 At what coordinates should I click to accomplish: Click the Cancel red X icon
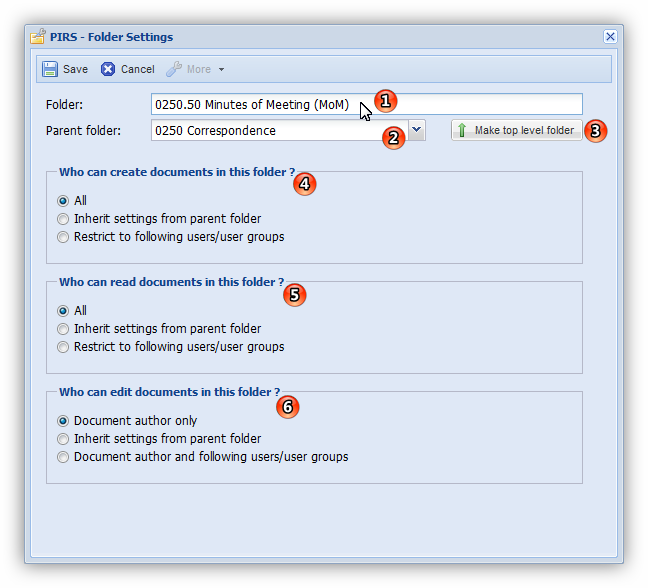pyautogui.click(x=108, y=69)
